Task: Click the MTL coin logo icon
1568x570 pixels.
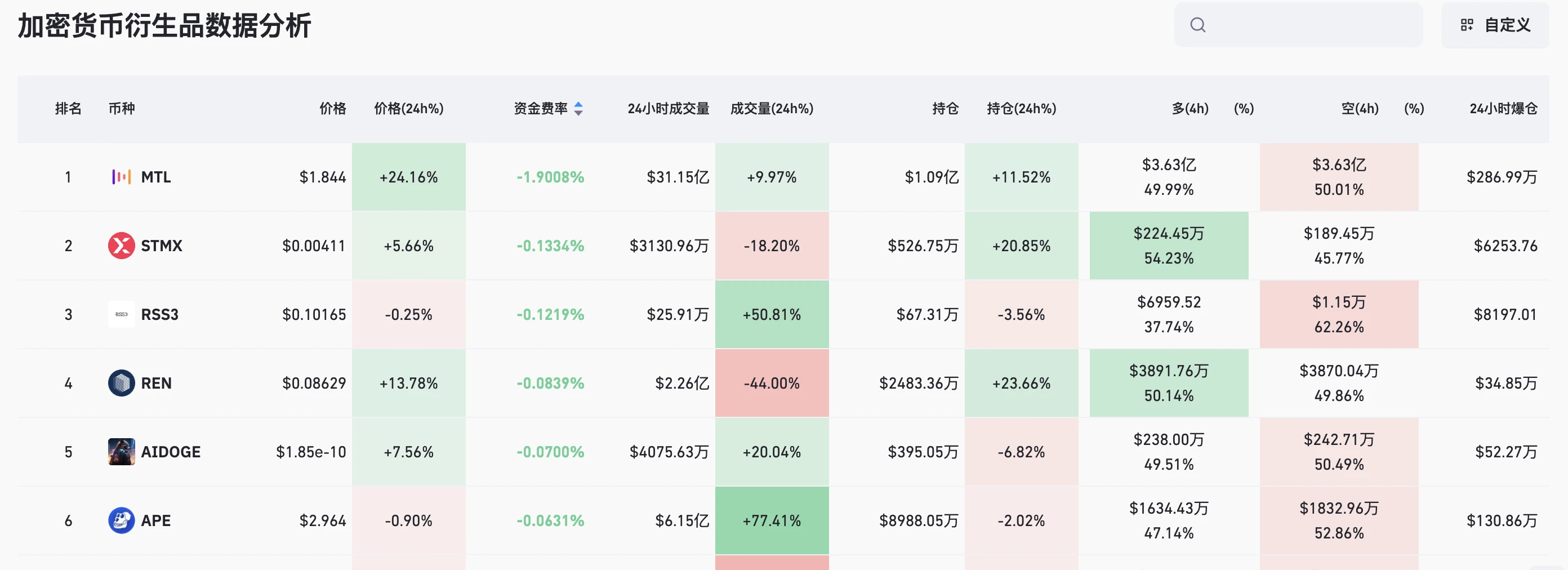Action: pos(121,177)
